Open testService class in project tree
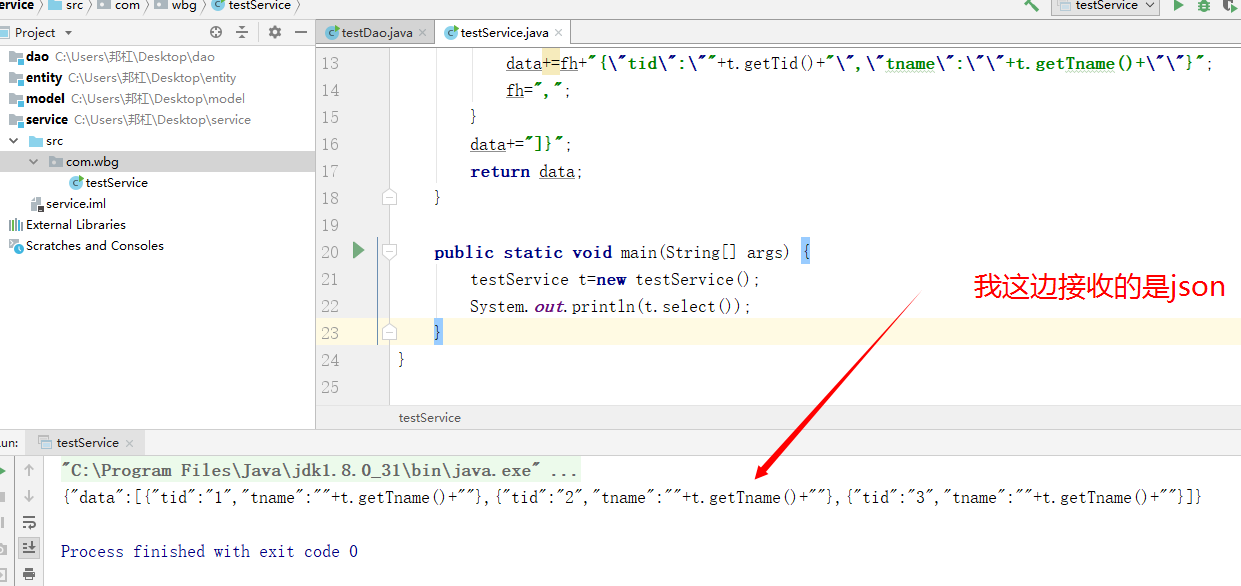This screenshot has width=1241, height=586. 116,183
